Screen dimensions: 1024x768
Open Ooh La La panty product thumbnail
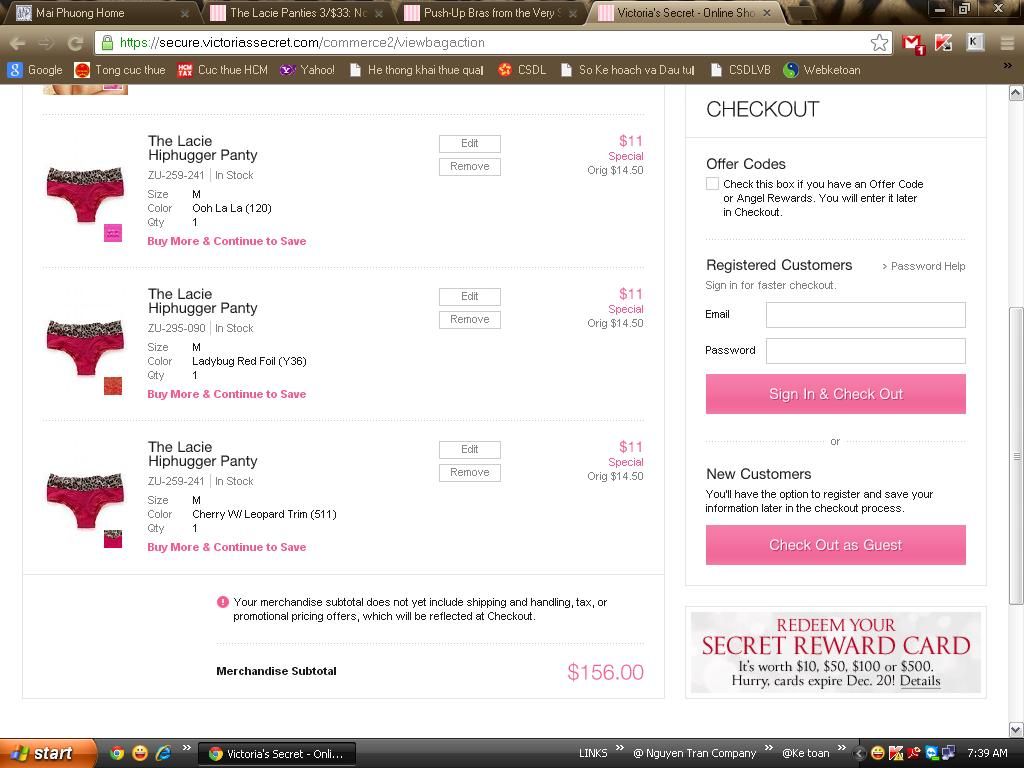85,194
